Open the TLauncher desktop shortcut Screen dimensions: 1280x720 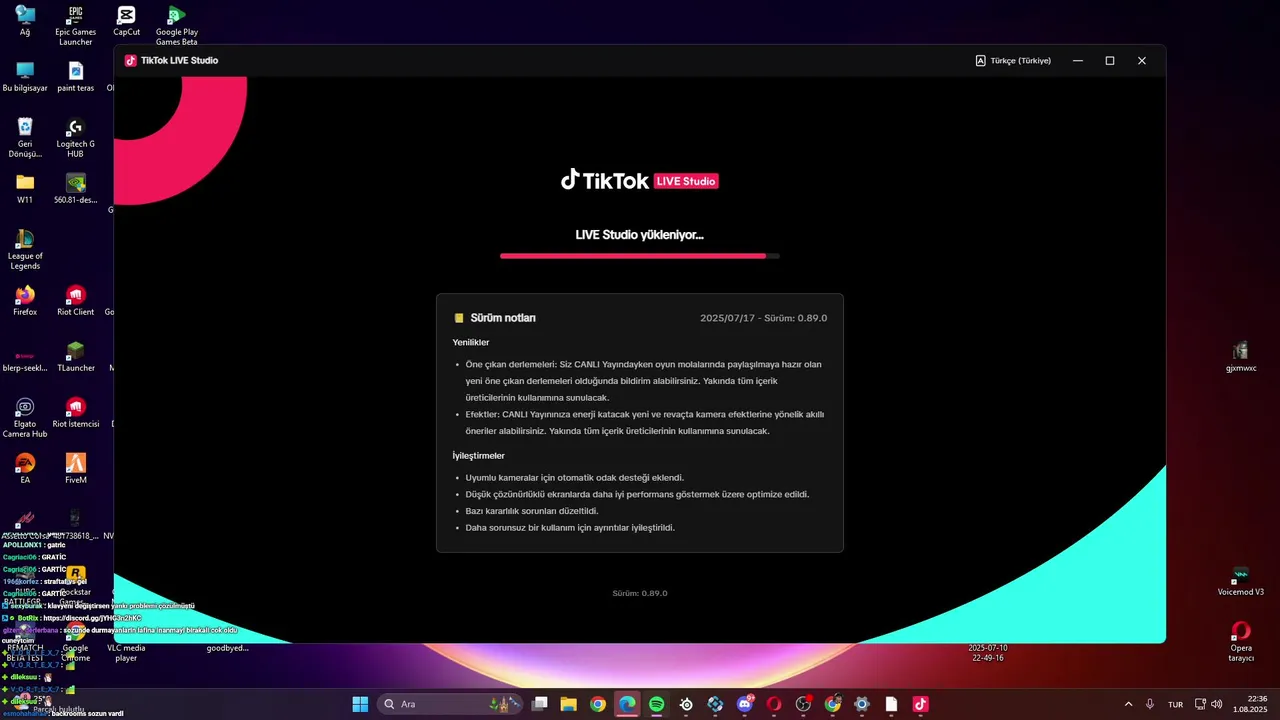coord(75,357)
